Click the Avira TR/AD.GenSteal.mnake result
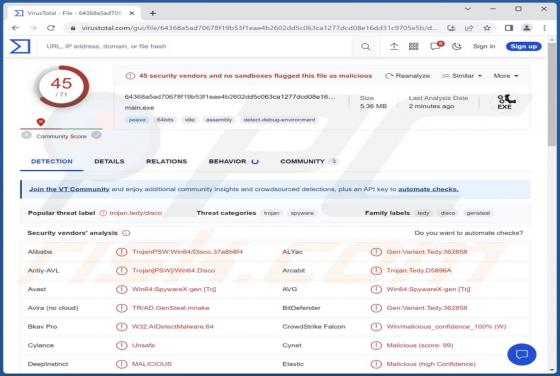The height and width of the screenshot is (376, 560). pyautogui.click(x=171, y=308)
